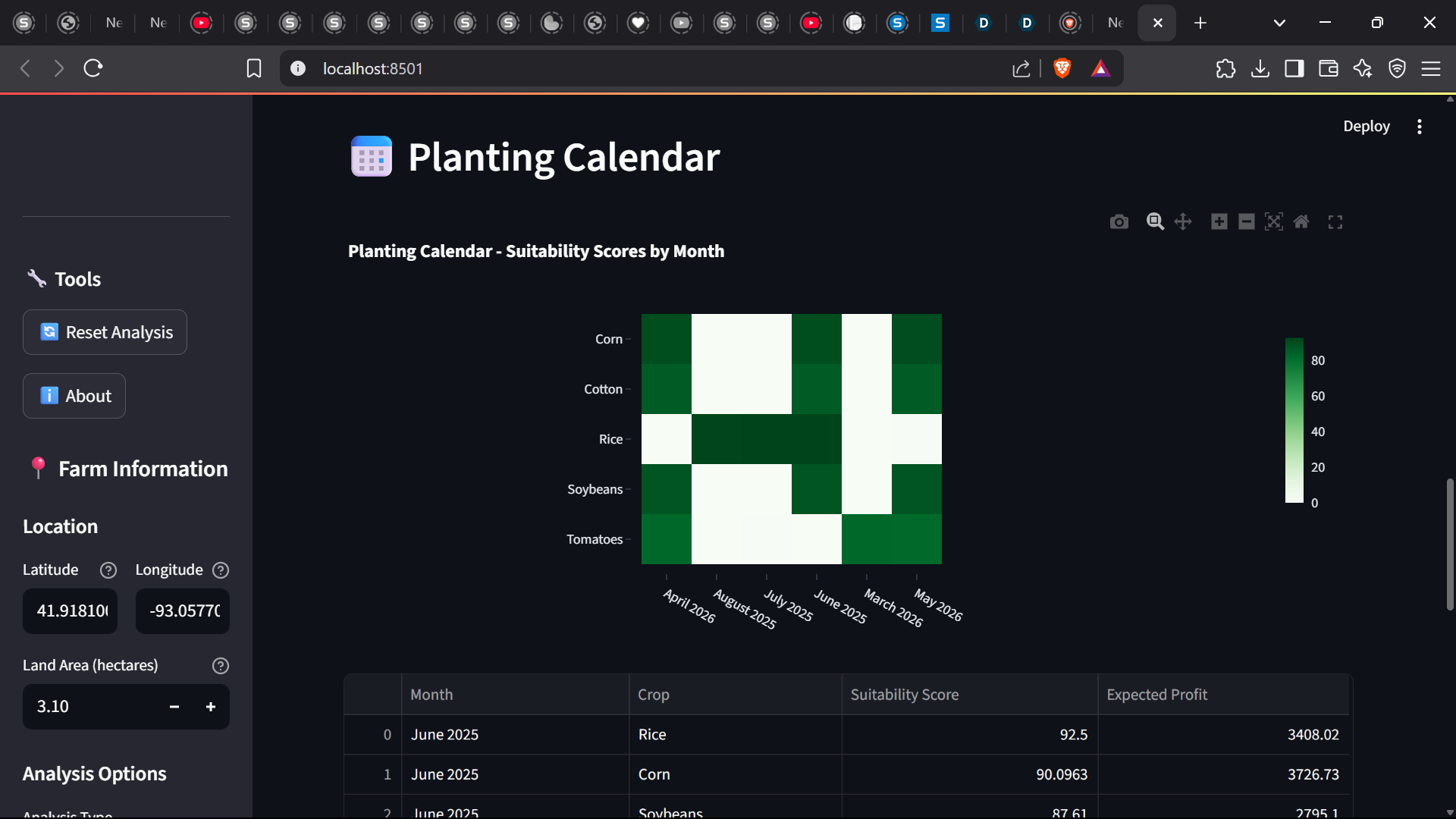Click the chart Zoom out minus icon

point(1246,221)
